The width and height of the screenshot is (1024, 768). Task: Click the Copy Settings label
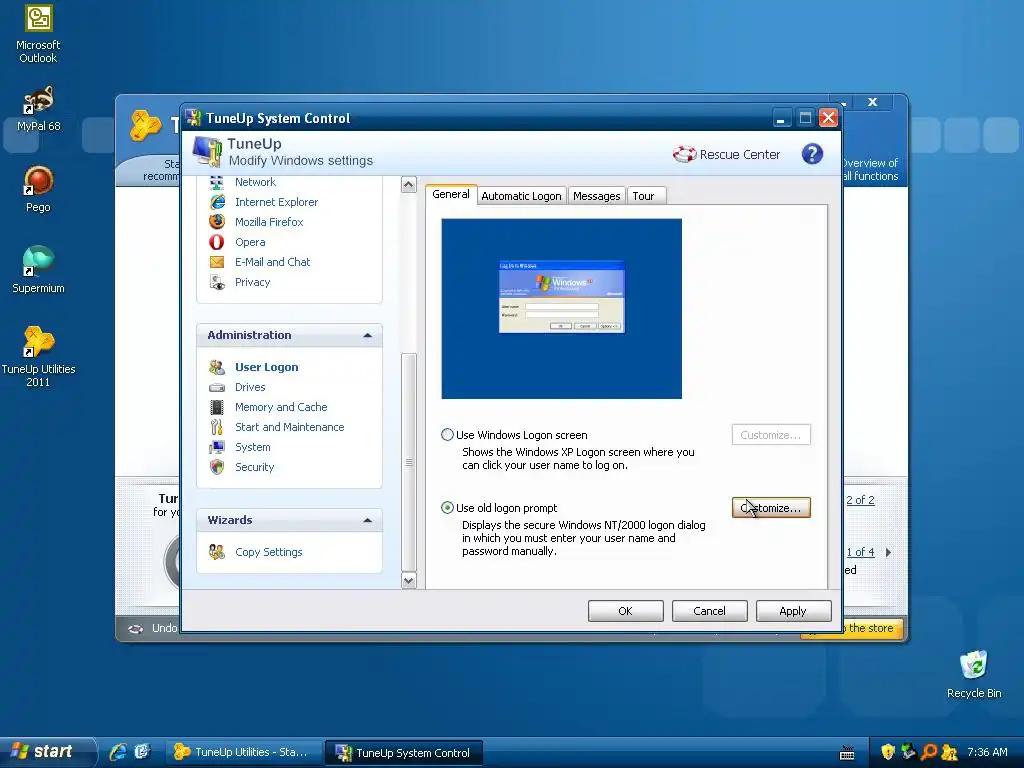[x=268, y=552]
